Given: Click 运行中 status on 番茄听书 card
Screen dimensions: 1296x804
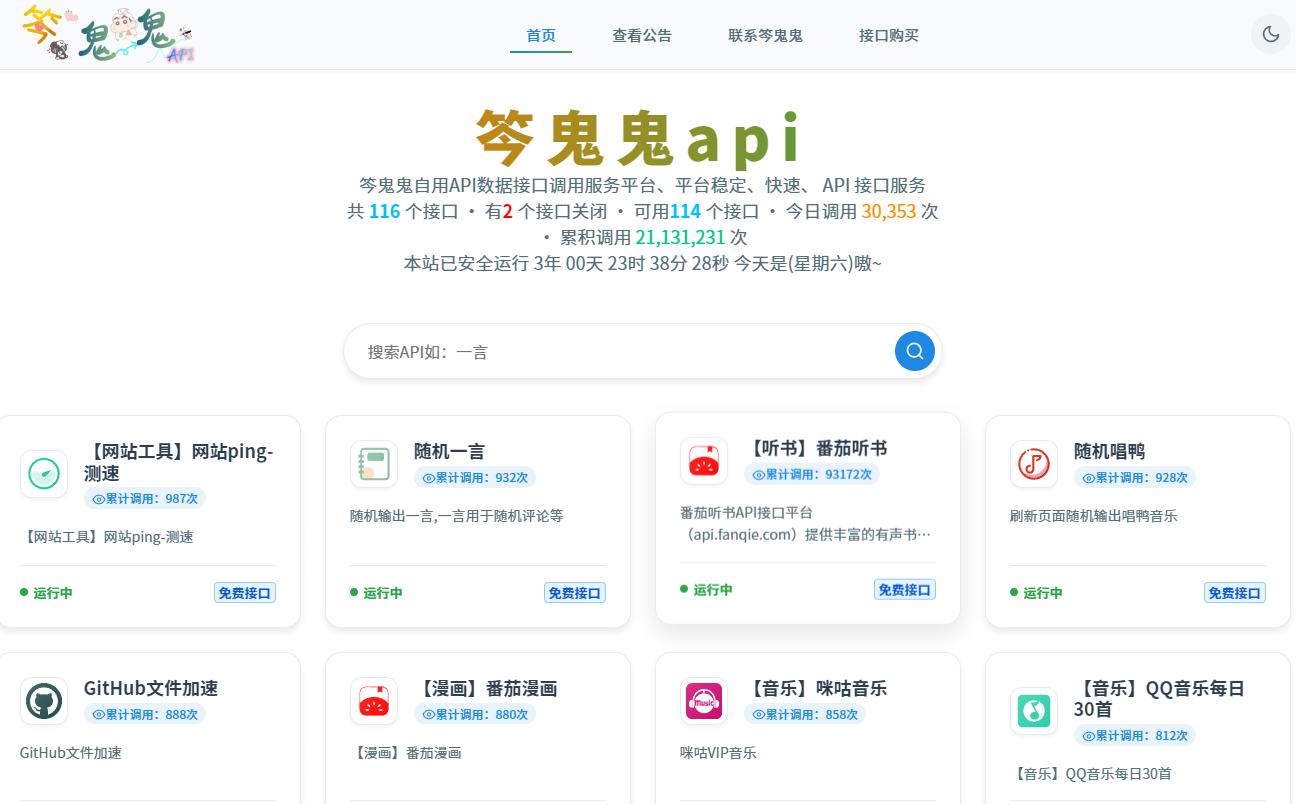Looking at the screenshot, I should [x=706, y=590].
